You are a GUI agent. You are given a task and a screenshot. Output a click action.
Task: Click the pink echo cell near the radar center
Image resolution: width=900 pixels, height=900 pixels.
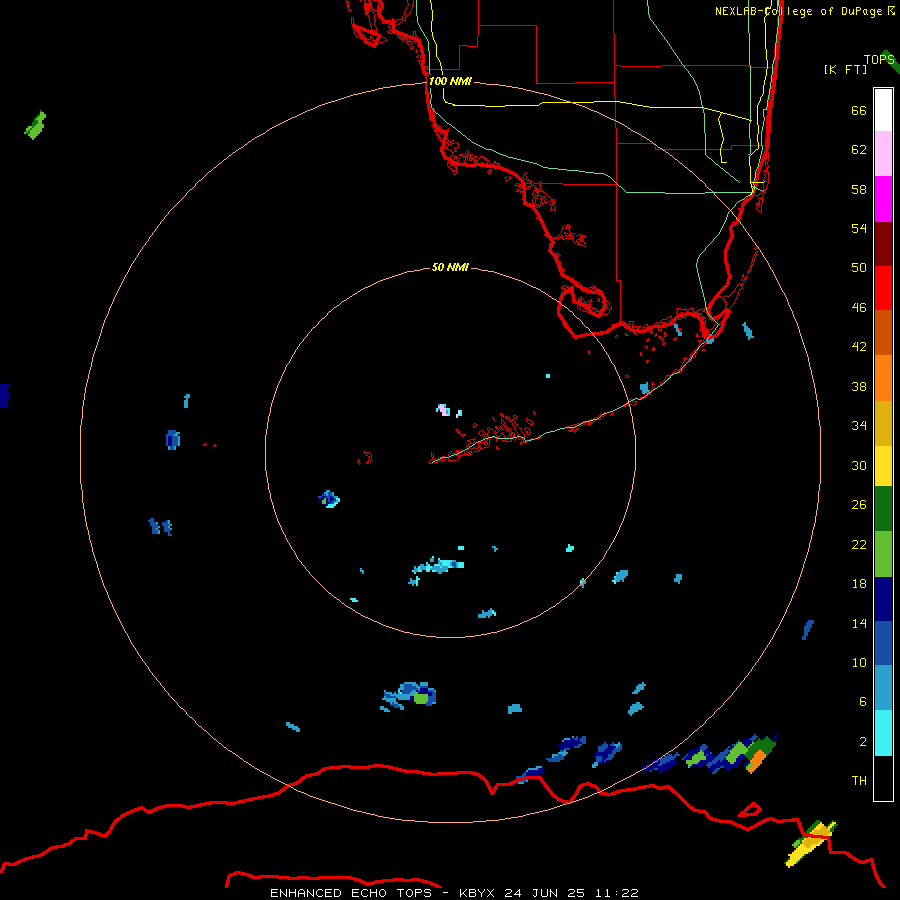(444, 409)
